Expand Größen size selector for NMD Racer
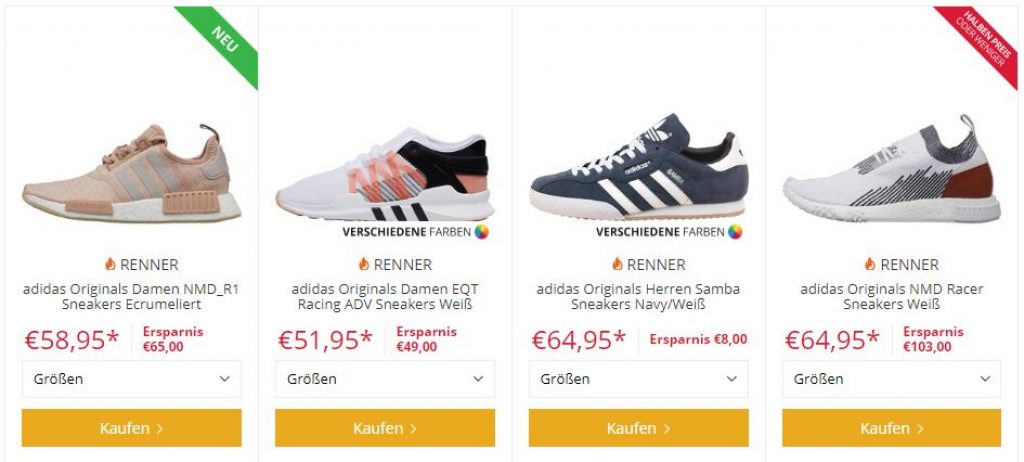This screenshot has height=462, width=1024. coord(891,379)
